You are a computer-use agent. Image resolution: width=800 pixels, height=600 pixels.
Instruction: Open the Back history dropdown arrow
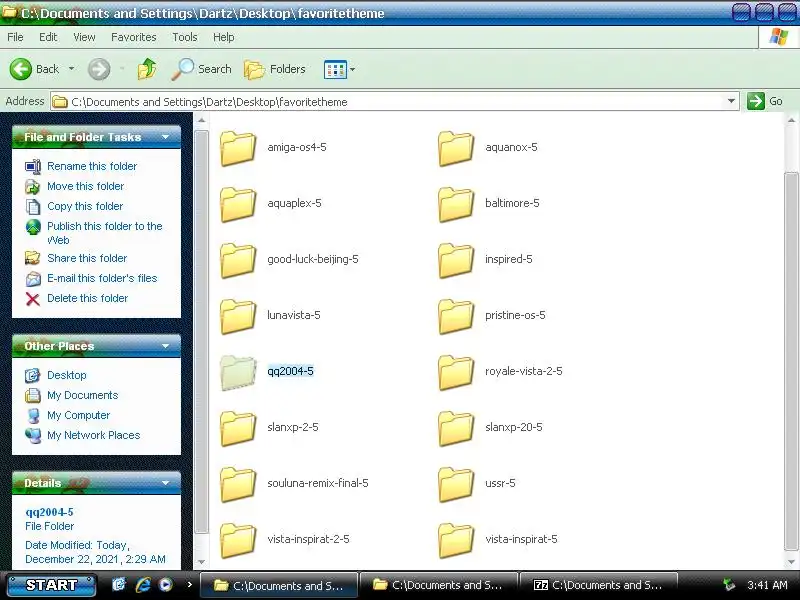71,68
